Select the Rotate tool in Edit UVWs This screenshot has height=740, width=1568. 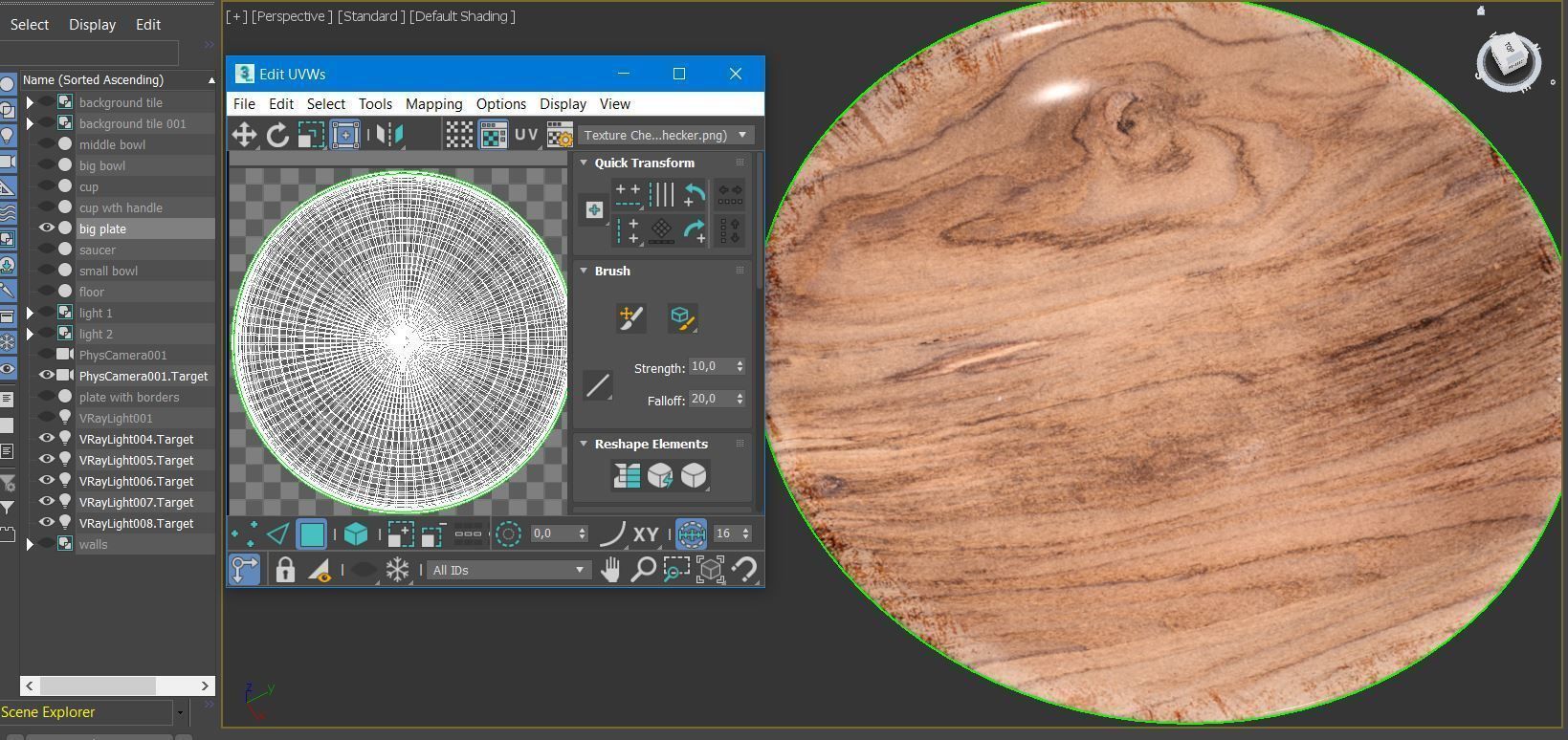(x=277, y=135)
